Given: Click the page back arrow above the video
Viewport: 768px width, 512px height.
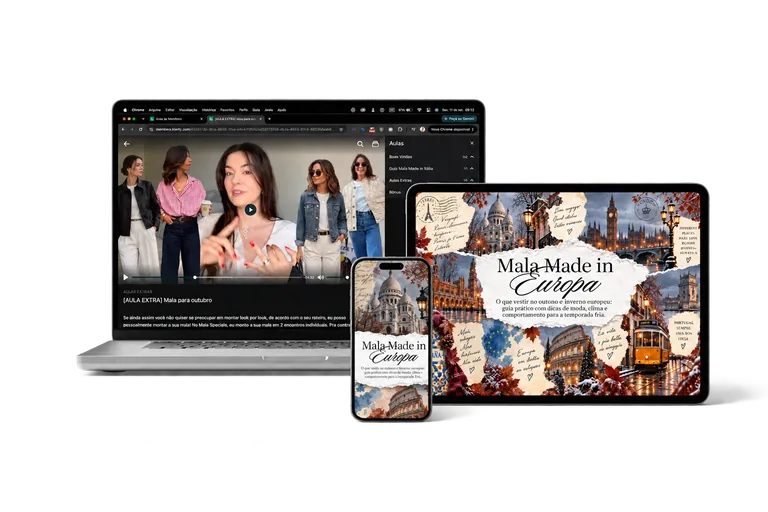Looking at the screenshot, I should tap(127, 144).
